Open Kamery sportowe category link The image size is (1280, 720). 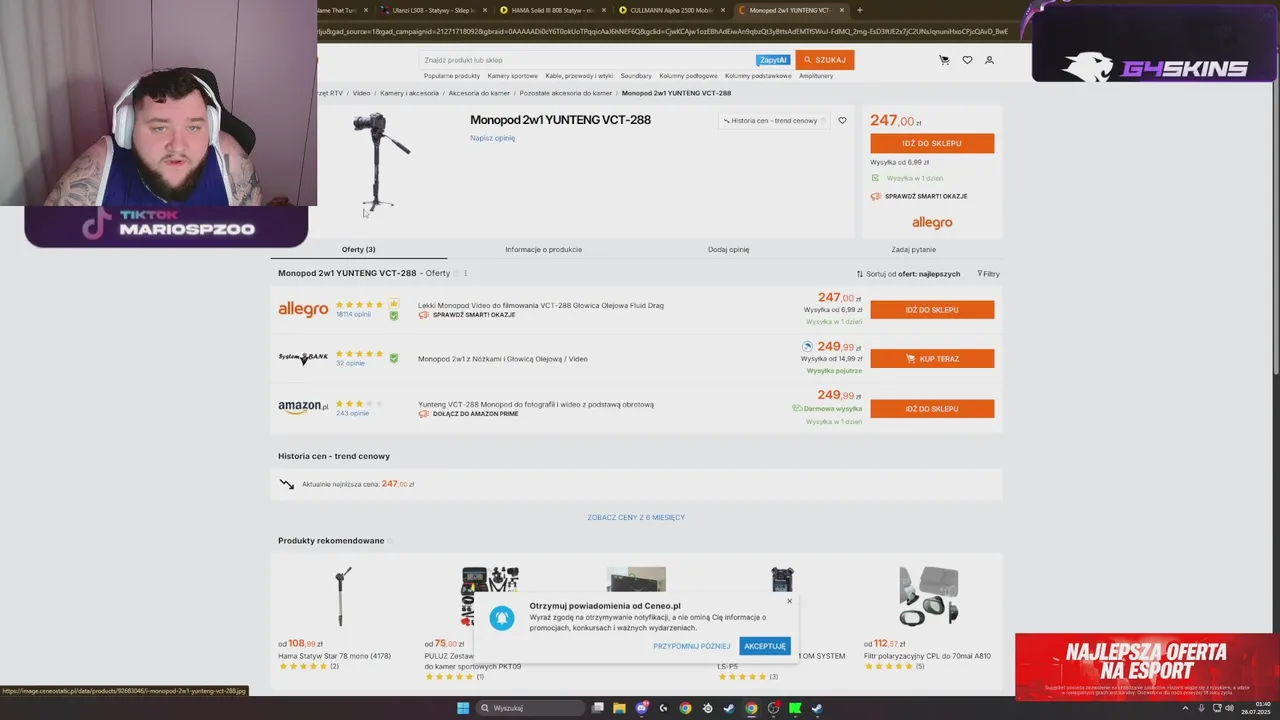click(512, 76)
